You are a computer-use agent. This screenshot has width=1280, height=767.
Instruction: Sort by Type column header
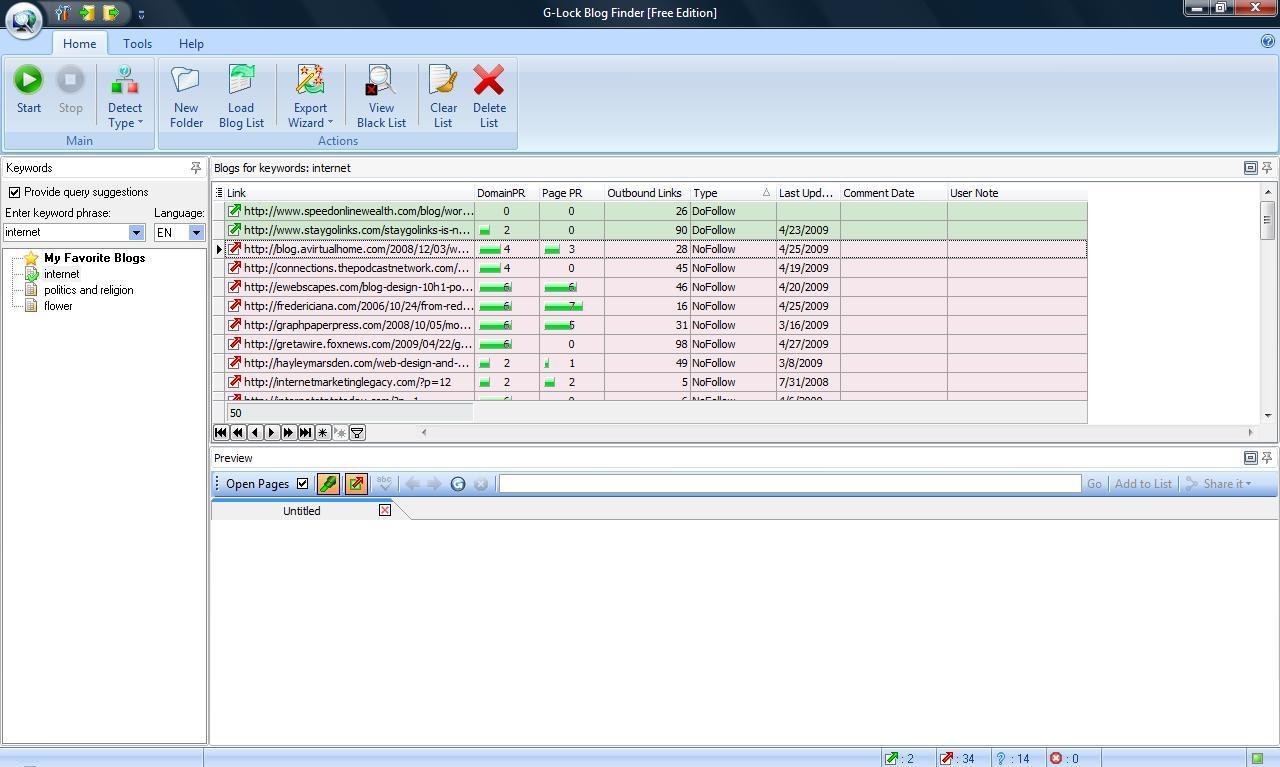click(733, 193)
